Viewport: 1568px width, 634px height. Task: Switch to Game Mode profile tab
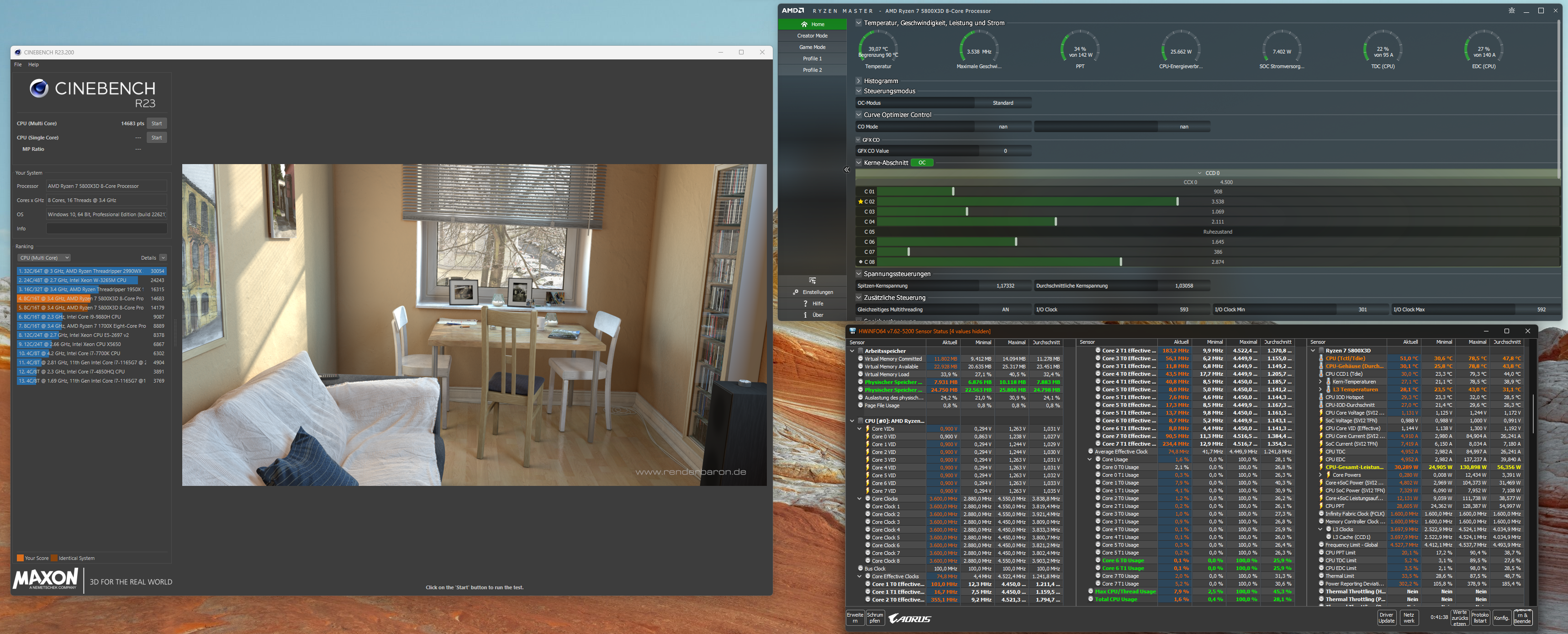812,47
